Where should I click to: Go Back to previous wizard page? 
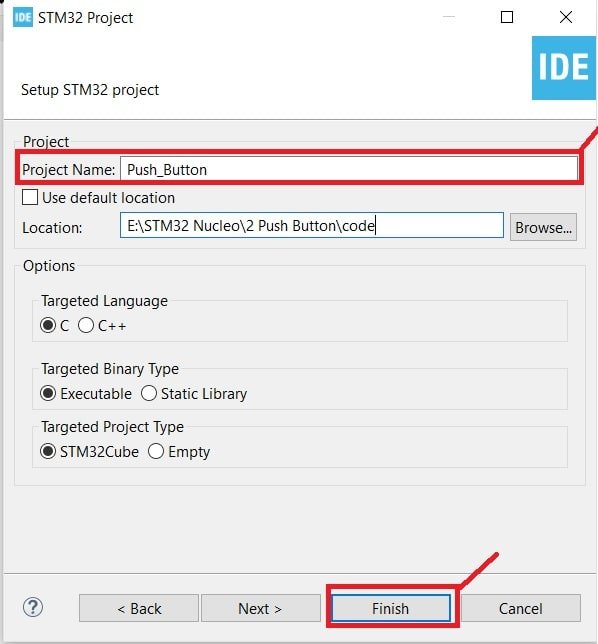click(139, 608)
